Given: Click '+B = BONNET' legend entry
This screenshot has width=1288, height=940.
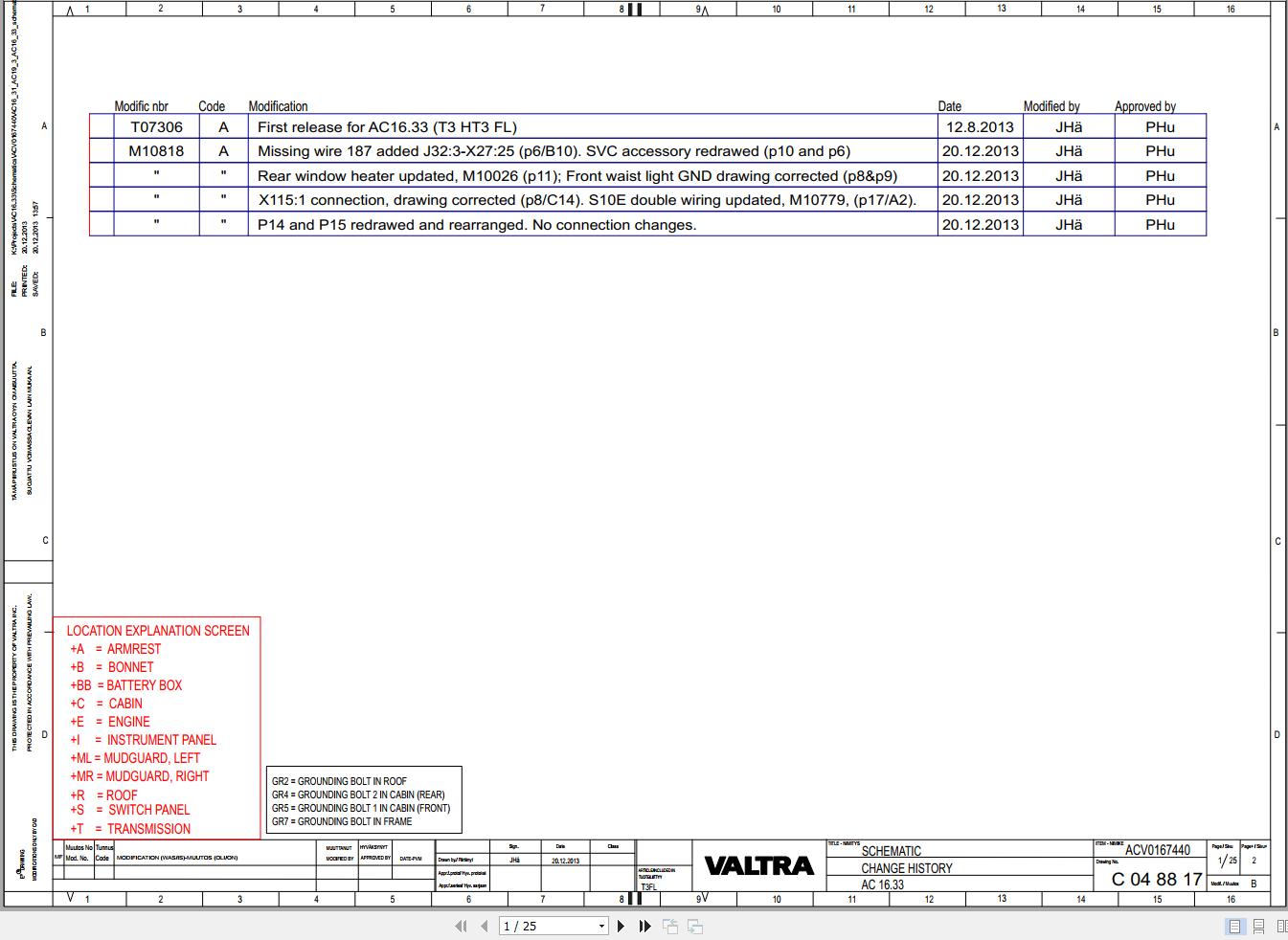Looking at the screenshot, I should pos(111,667).
